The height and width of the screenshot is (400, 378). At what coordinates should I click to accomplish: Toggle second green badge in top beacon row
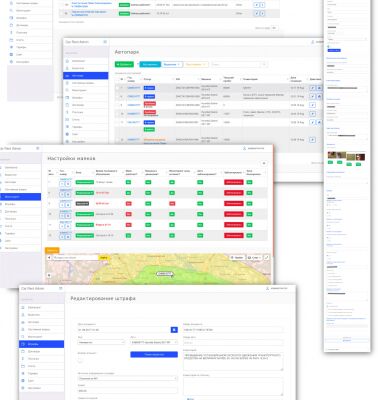(148, 182)
